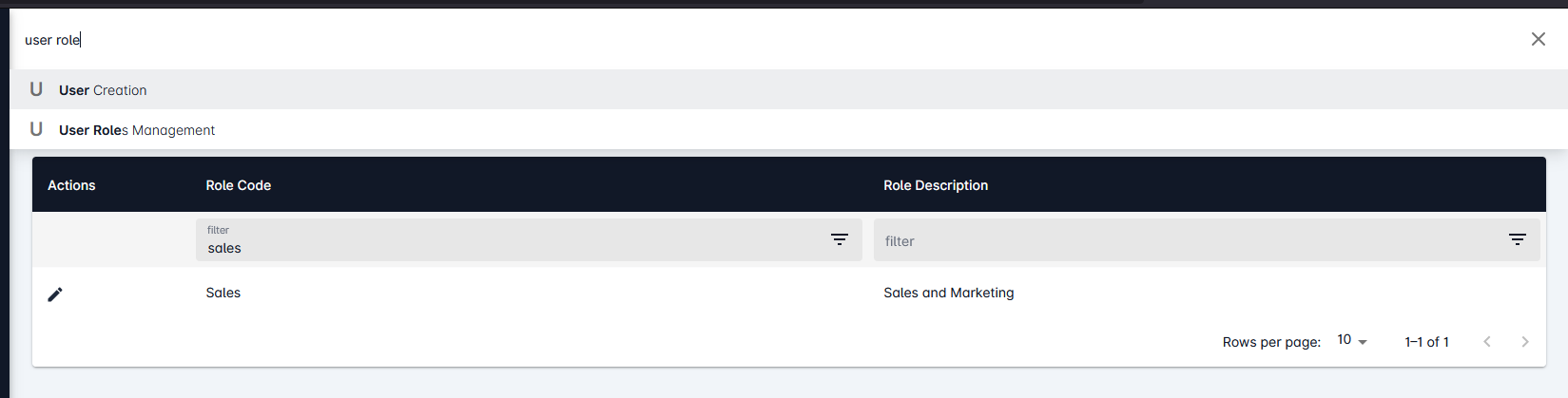This screenshot has width=1568, height=398.
Task: Click the 1–1 of 1 pagination label
Action: [1426, 342]
